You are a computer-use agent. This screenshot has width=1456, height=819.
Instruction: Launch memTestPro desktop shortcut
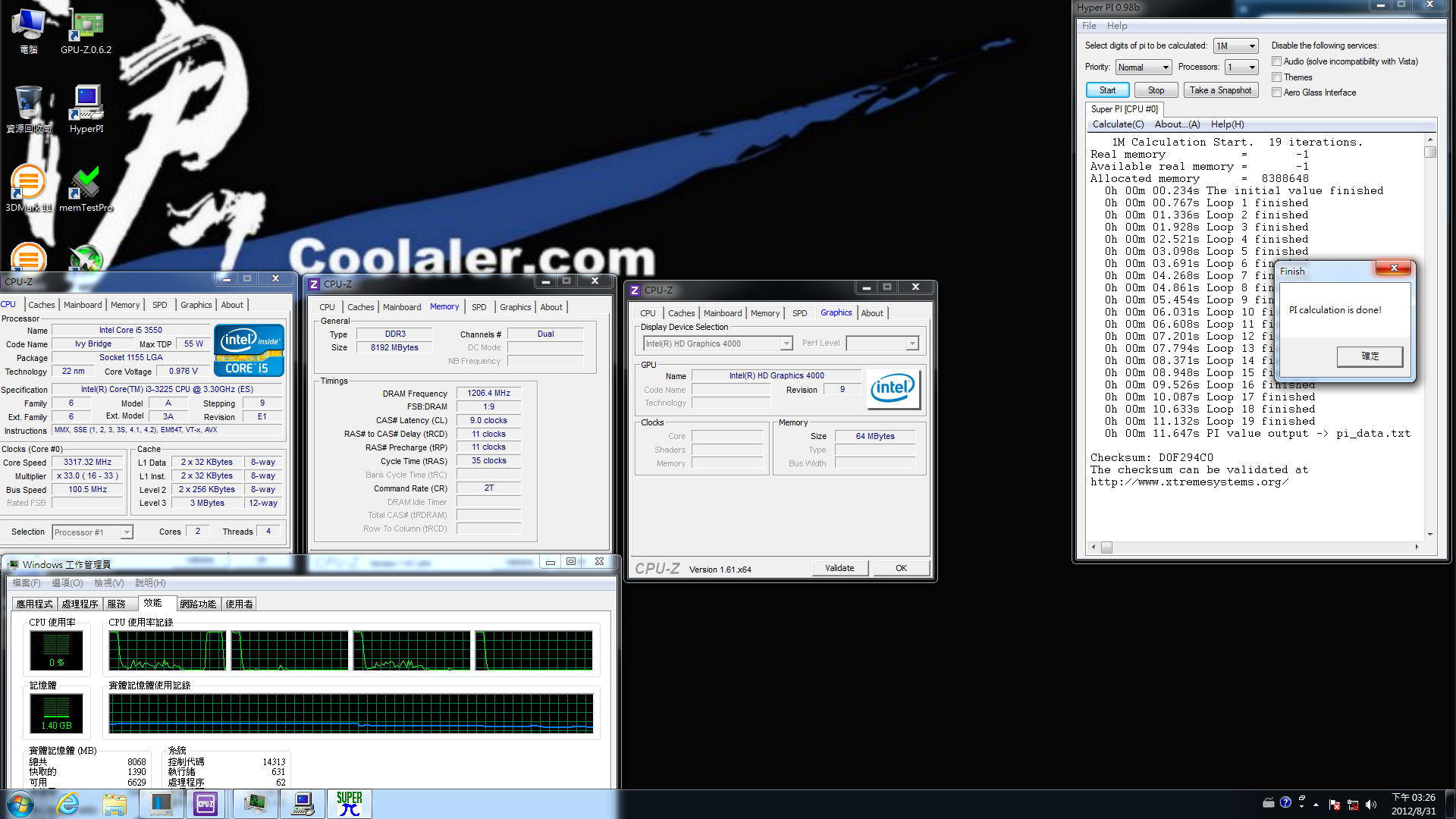point(86,190)
